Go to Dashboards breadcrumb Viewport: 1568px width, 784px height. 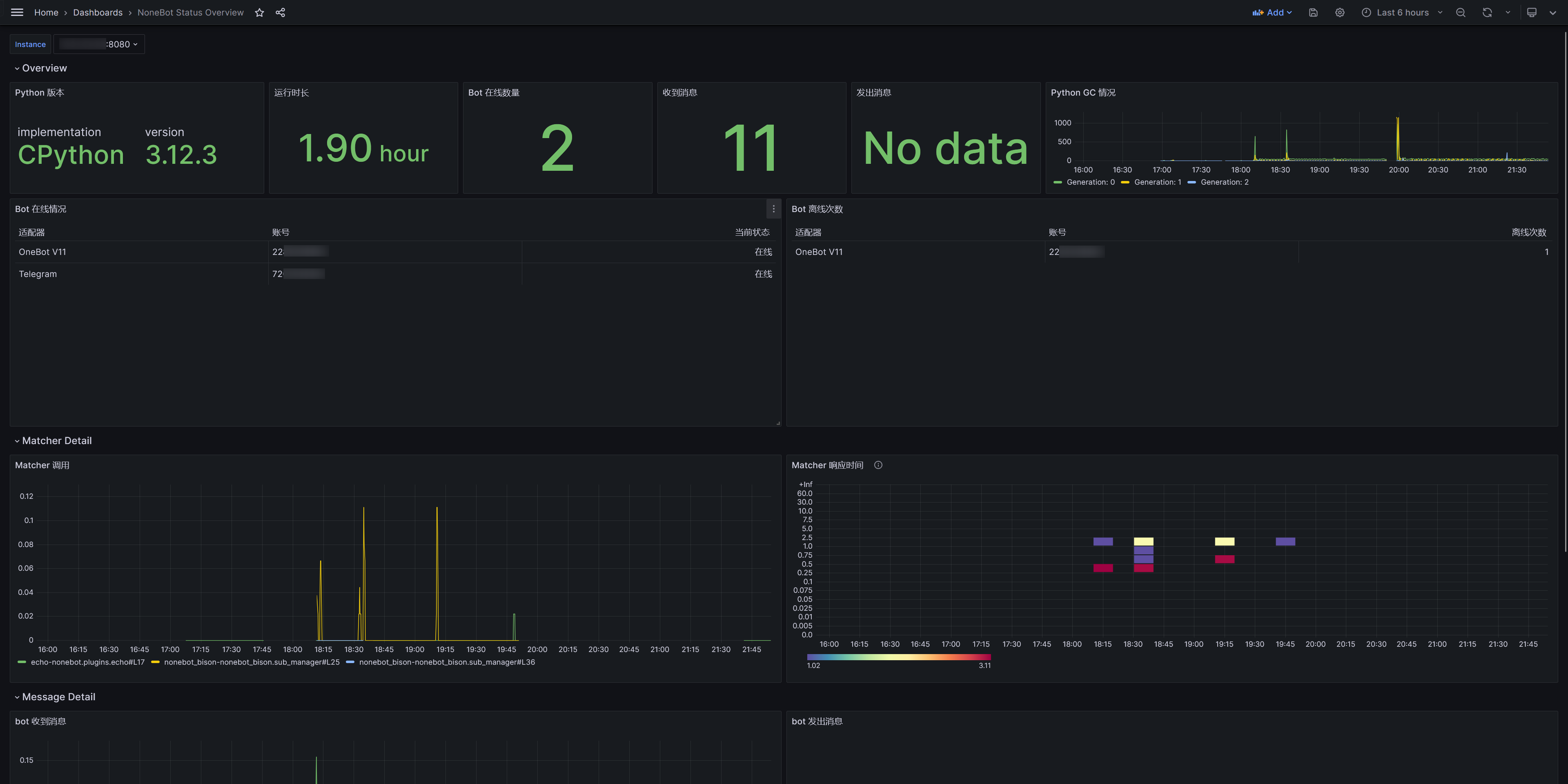pyautogui.click(x=98, y=12)
